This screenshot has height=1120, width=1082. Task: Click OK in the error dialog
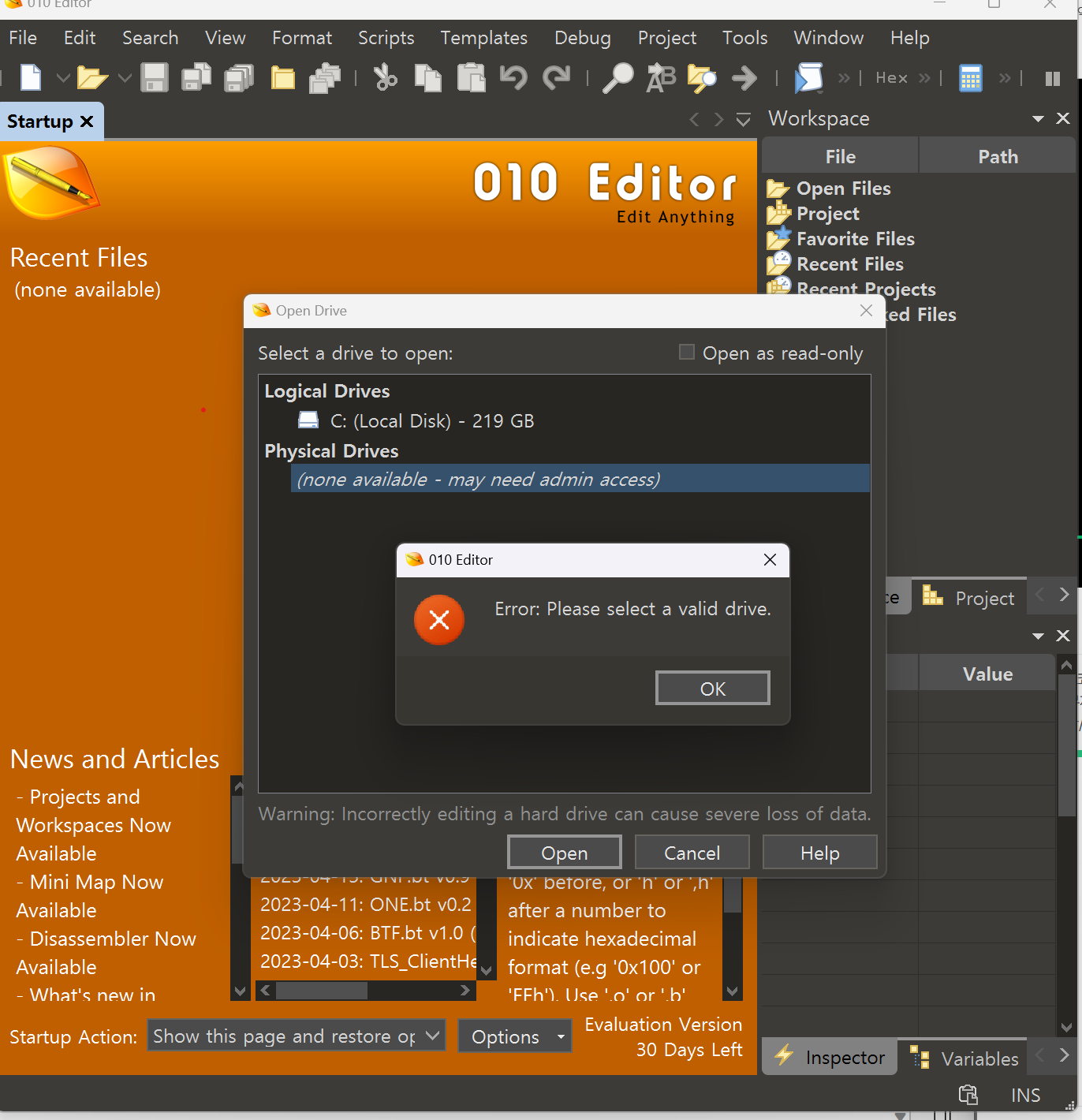[x=713, y=688]
